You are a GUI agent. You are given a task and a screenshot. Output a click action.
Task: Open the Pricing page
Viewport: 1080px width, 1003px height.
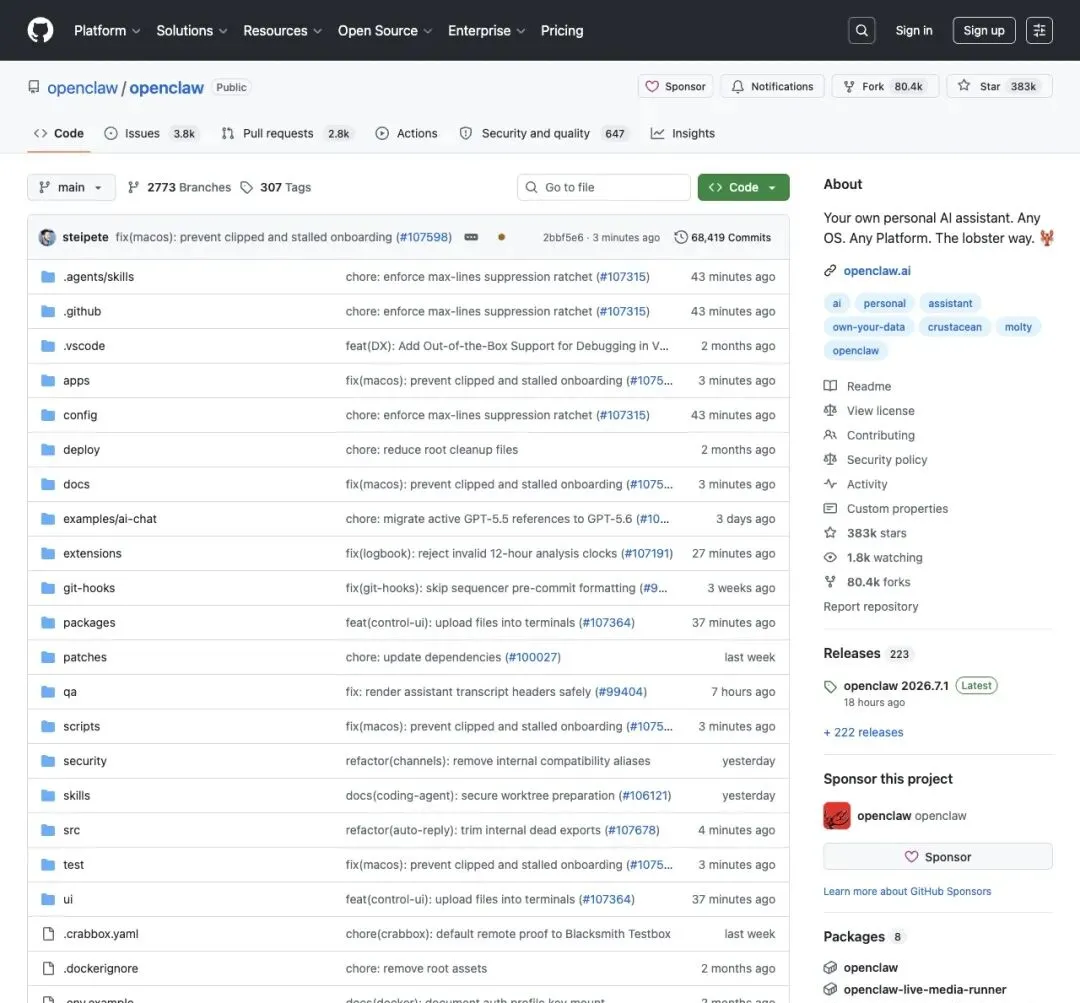coord(561,31)
